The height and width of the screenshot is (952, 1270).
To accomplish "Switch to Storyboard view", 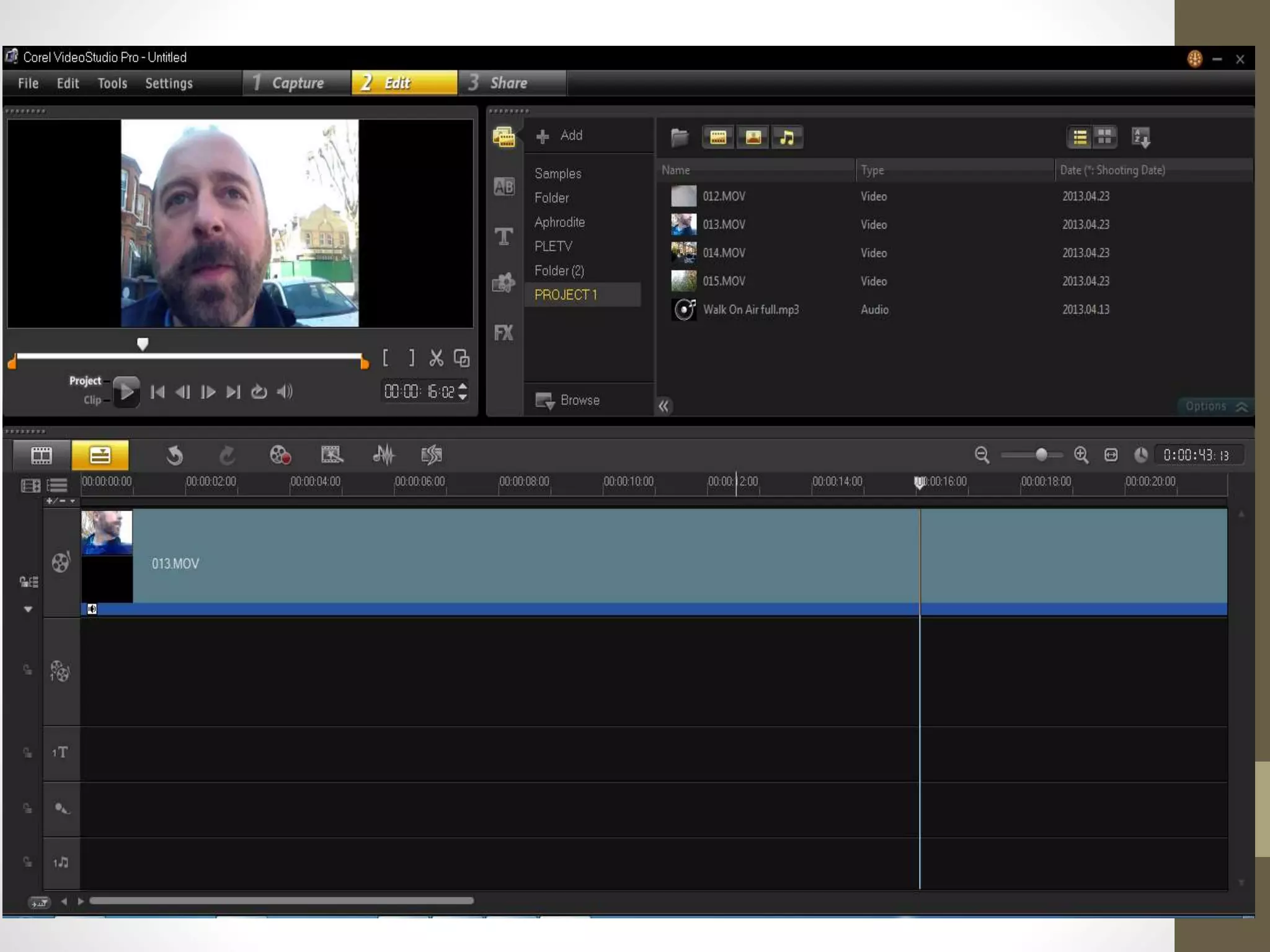I will 42,456.
